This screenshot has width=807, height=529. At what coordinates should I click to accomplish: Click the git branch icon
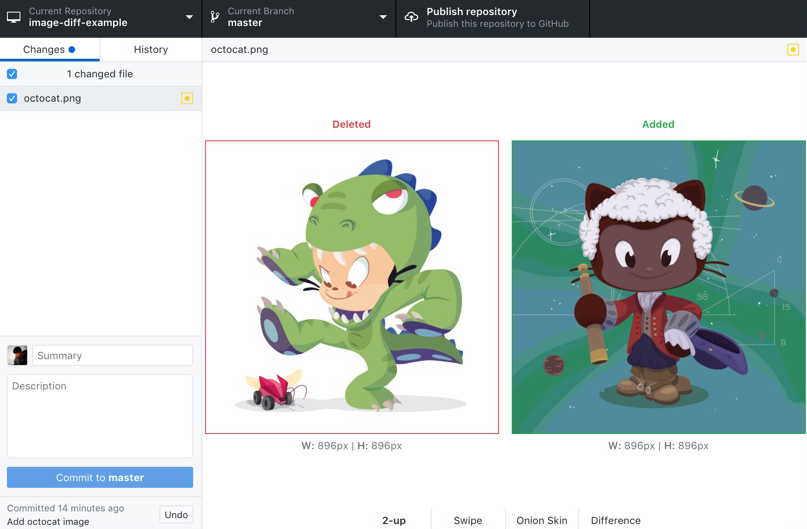coord(215,17)
